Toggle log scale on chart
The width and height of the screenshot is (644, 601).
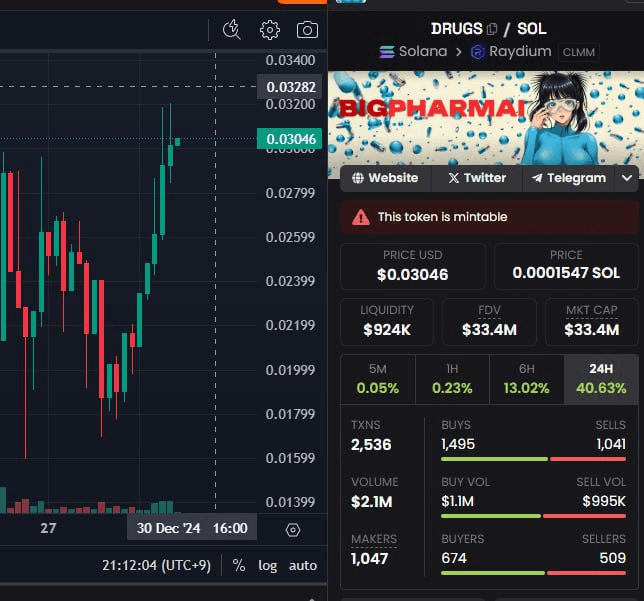coord(267,566)
